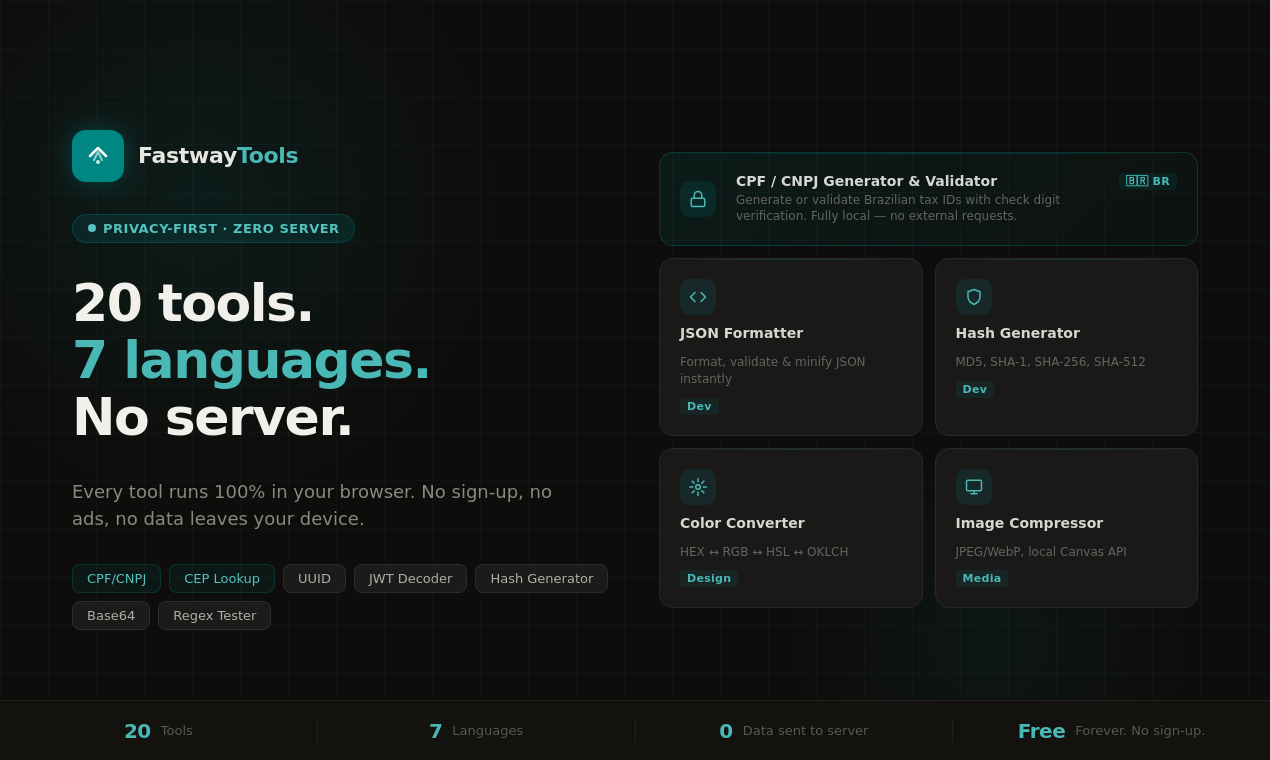The height and width of the screenshot is (760, 1270).
Task: Open the JSON Formatter card title
Action: click(741, 333)
